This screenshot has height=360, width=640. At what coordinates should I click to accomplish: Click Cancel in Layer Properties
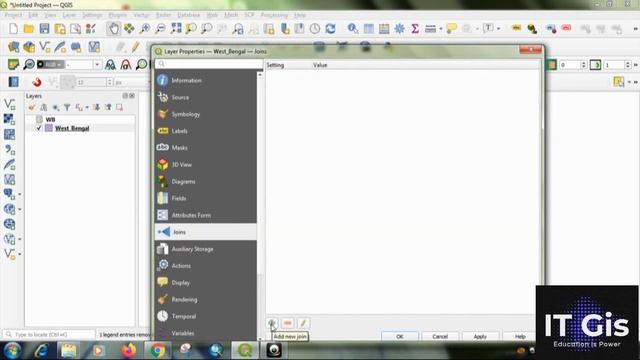[440, 336]
